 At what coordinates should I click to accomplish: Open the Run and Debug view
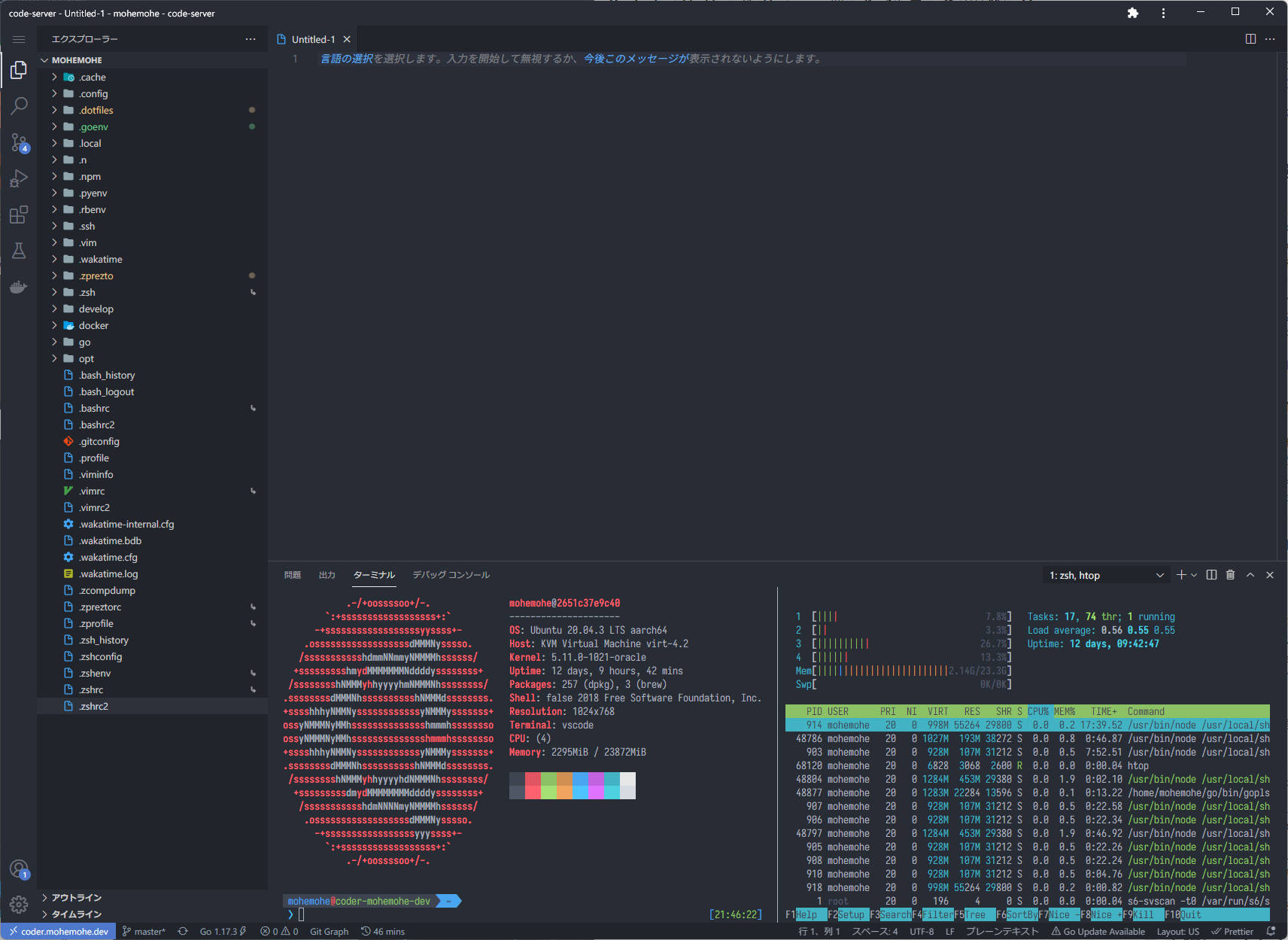pyautogui.click(x=19, y=178)
